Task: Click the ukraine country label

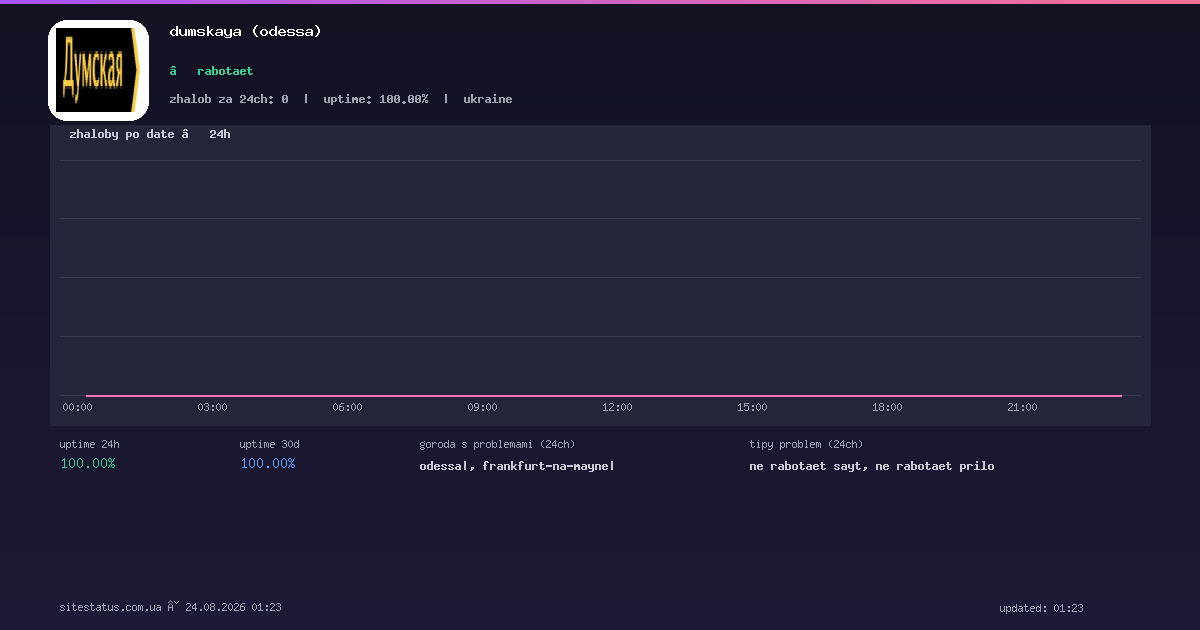Action: click(488, 99)
